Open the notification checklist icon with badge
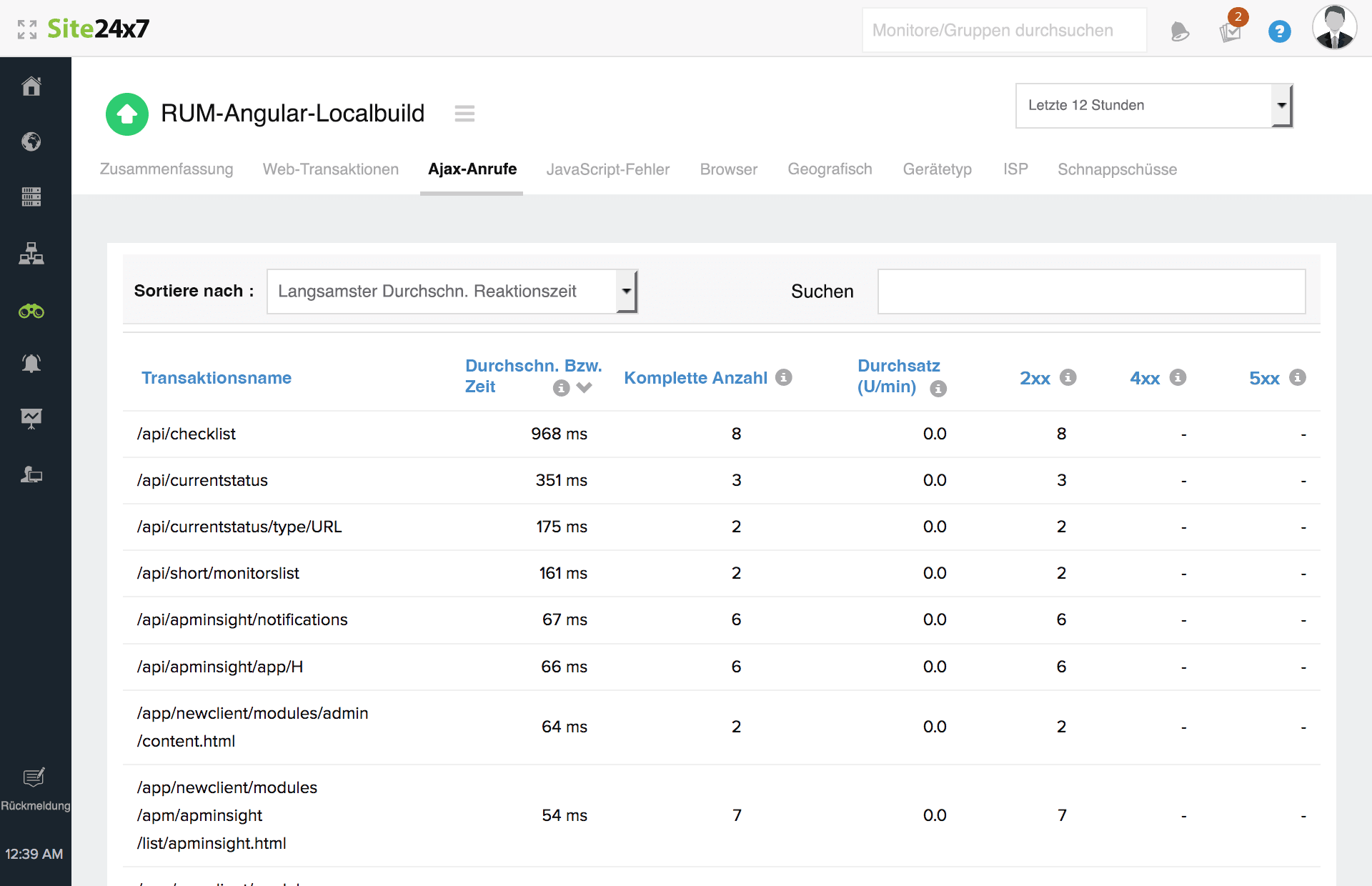 point(1231,31)
